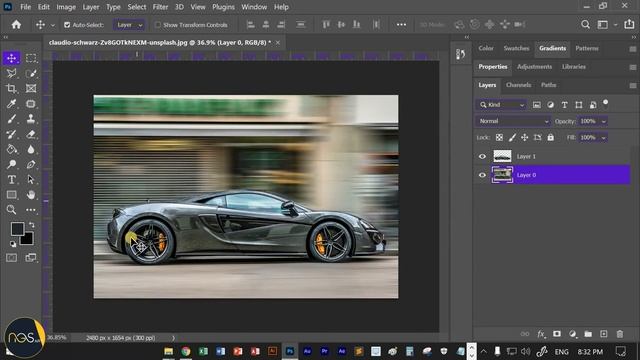Open the Filter menu

[x=160, y=7]
